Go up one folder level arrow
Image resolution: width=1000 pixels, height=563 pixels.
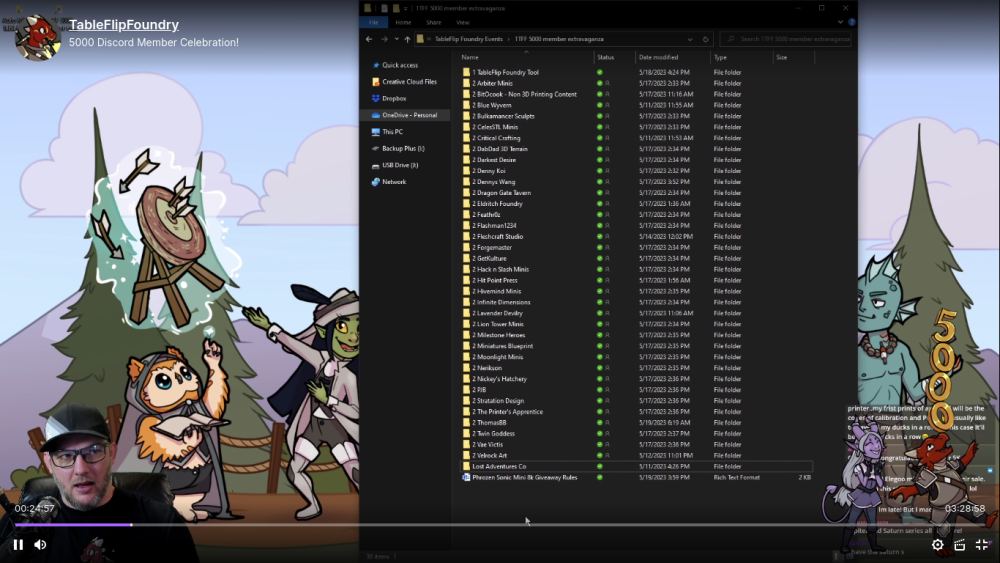coord(408,39)
